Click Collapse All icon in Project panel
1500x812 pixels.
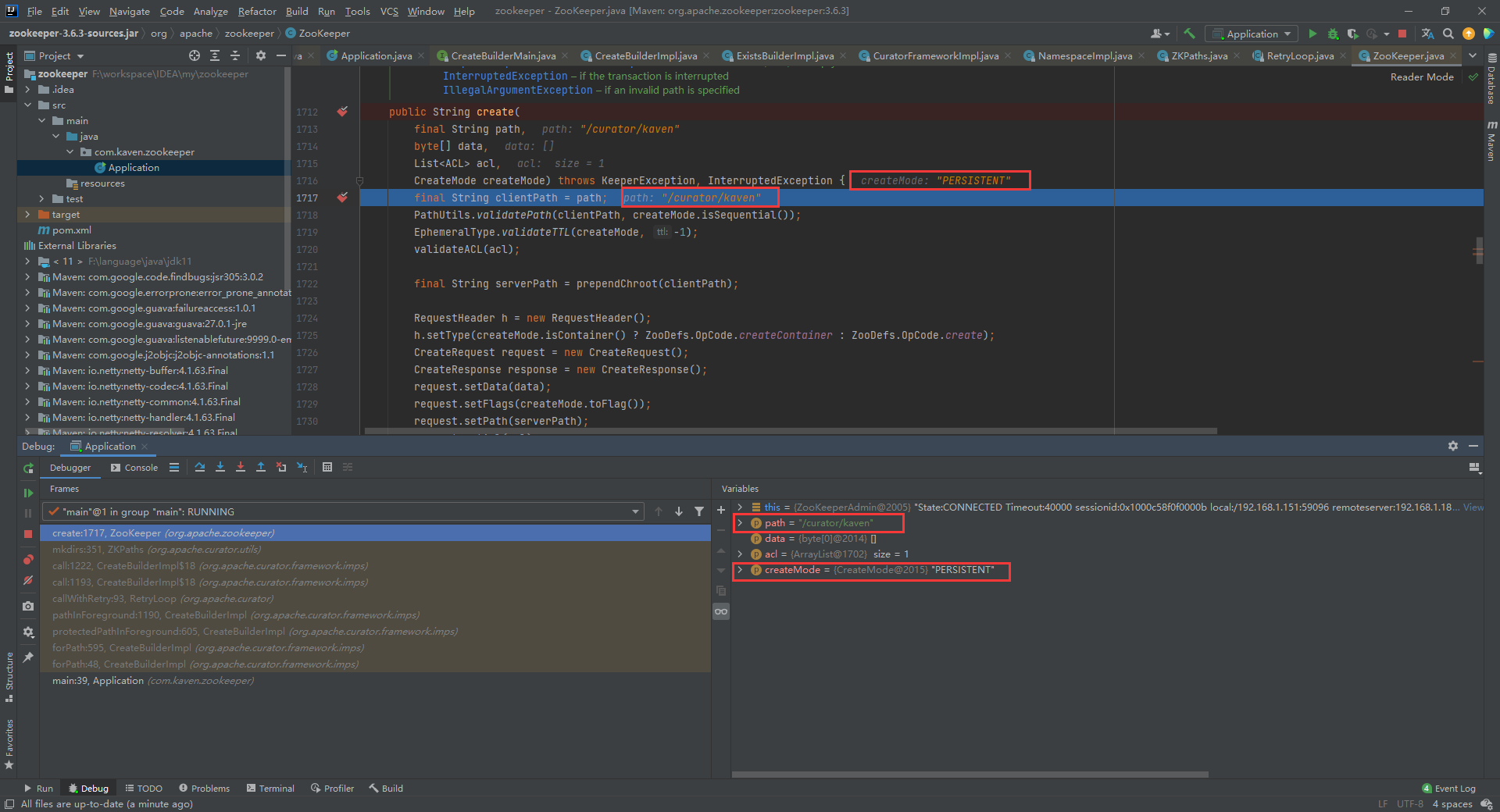point(235,55)
